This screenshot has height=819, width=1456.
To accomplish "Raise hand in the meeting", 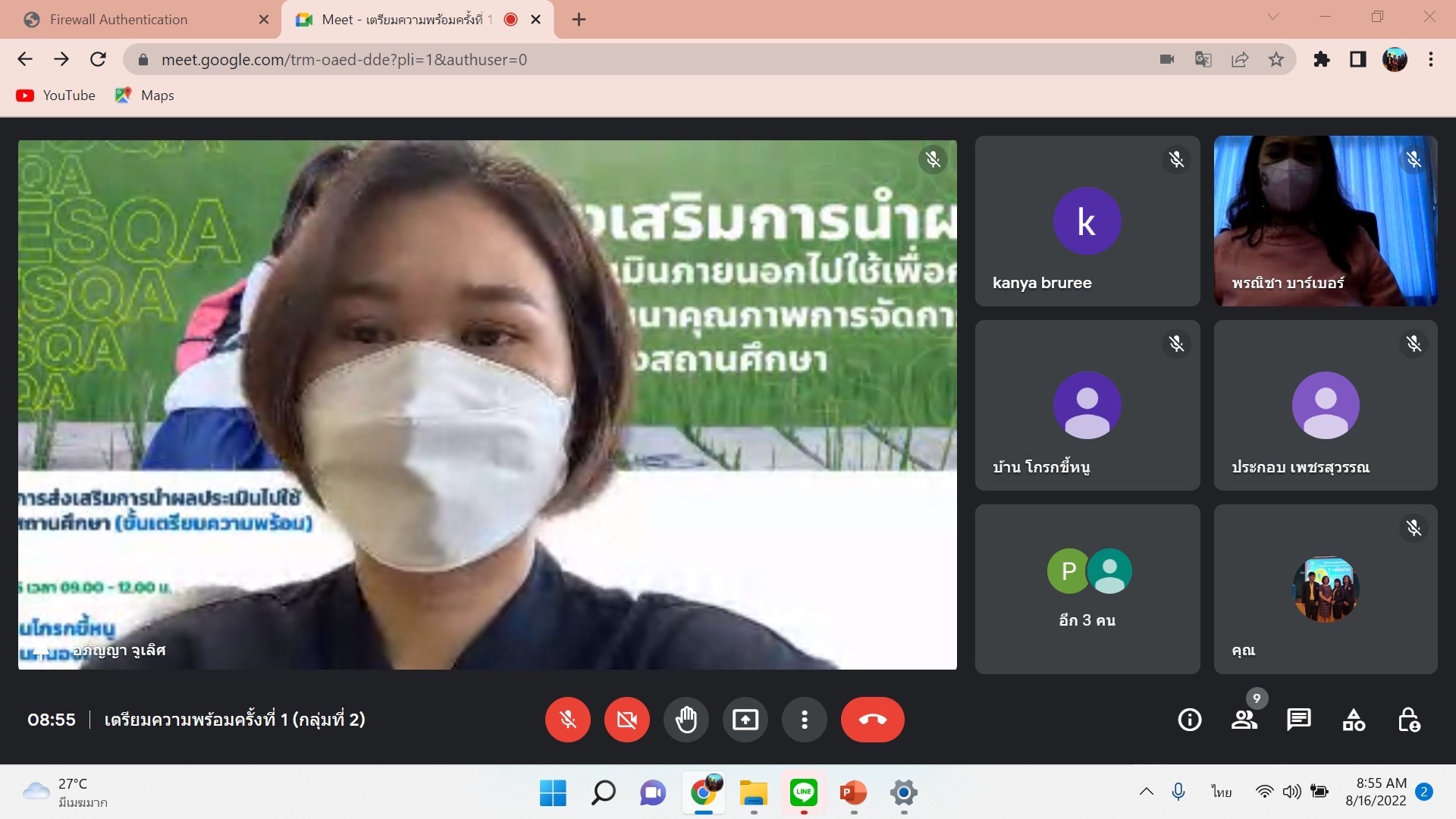I will (x=686, y=719).
